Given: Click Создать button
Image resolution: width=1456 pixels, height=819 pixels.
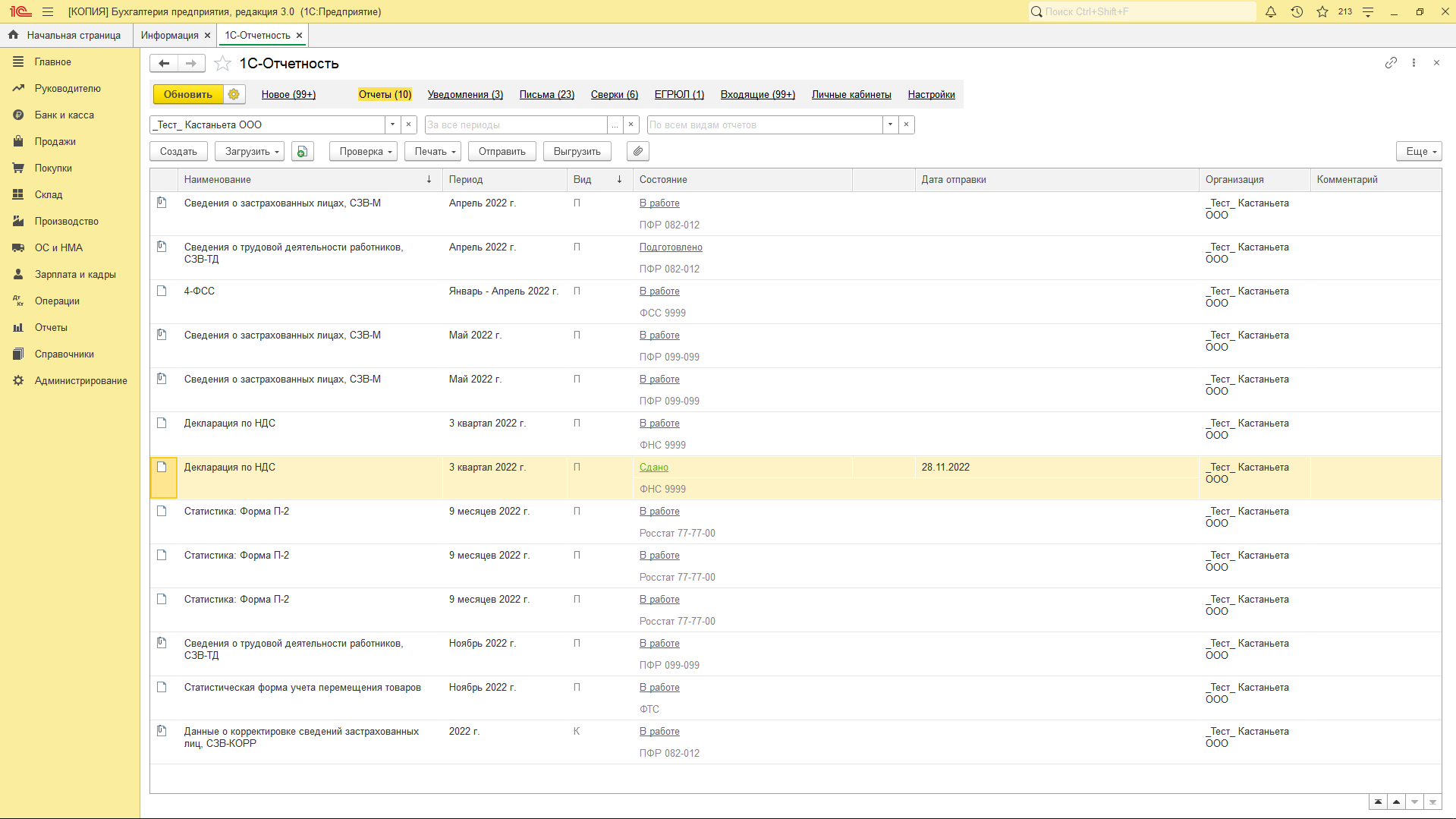Looking at the screenshot, I should point(178,152).
